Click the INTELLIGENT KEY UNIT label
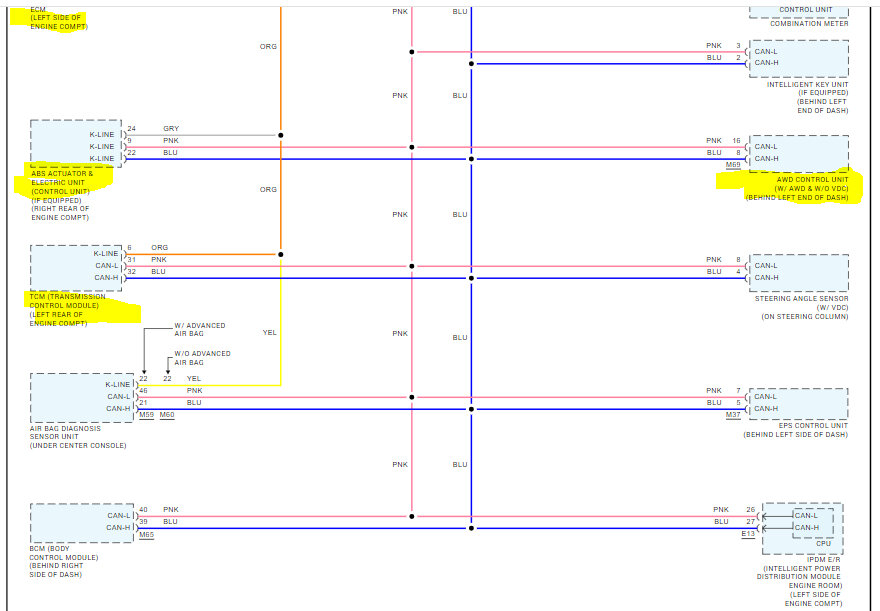Image resolution: width=880 pixels, height=611 pixels. point(807,84)
